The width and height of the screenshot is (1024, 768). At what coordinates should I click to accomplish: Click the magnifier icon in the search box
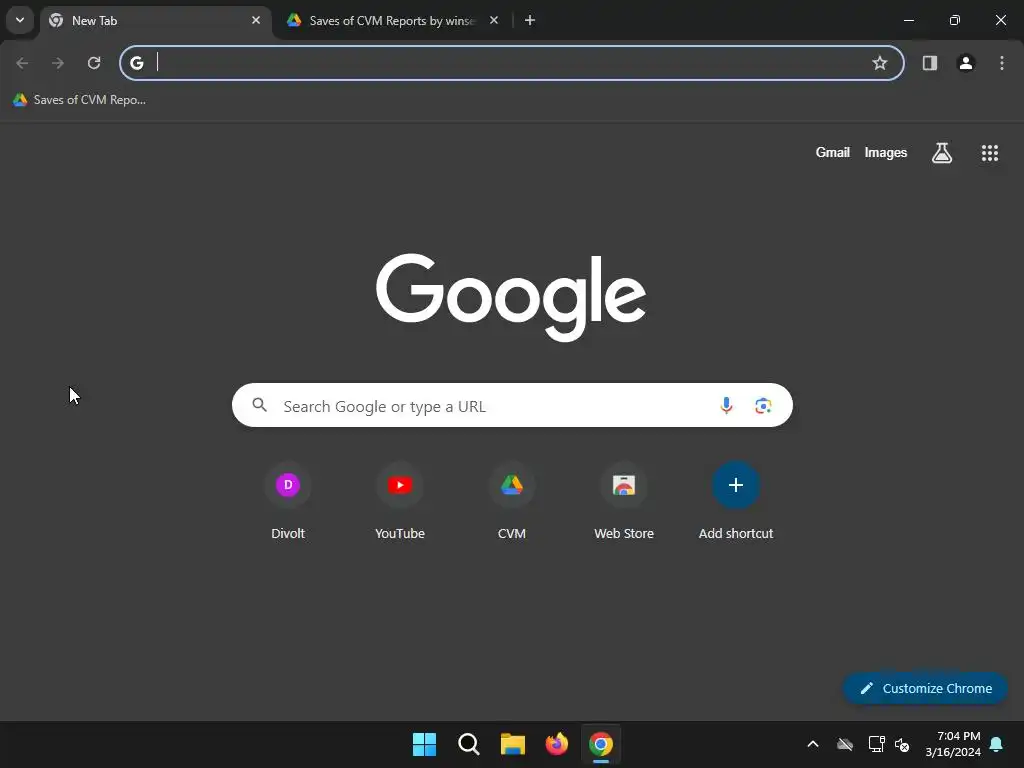tap(259, 406)
